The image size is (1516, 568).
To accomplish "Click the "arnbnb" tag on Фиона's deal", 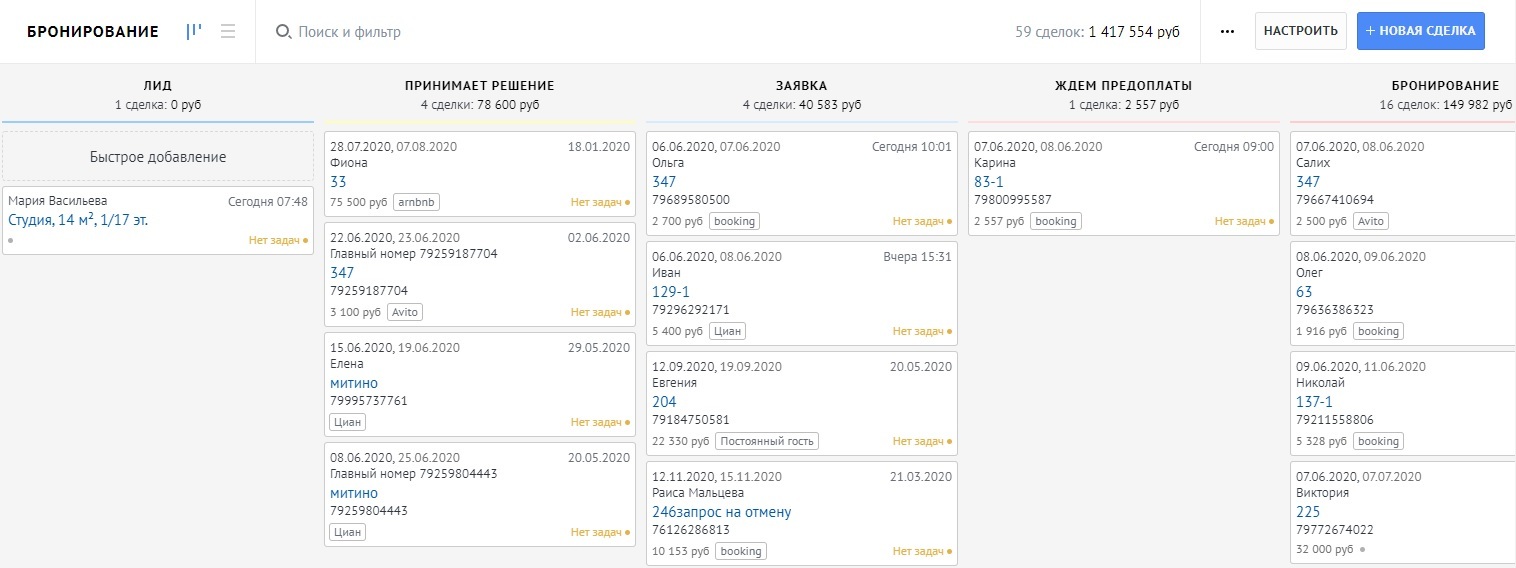I will [x=416, y=202].
